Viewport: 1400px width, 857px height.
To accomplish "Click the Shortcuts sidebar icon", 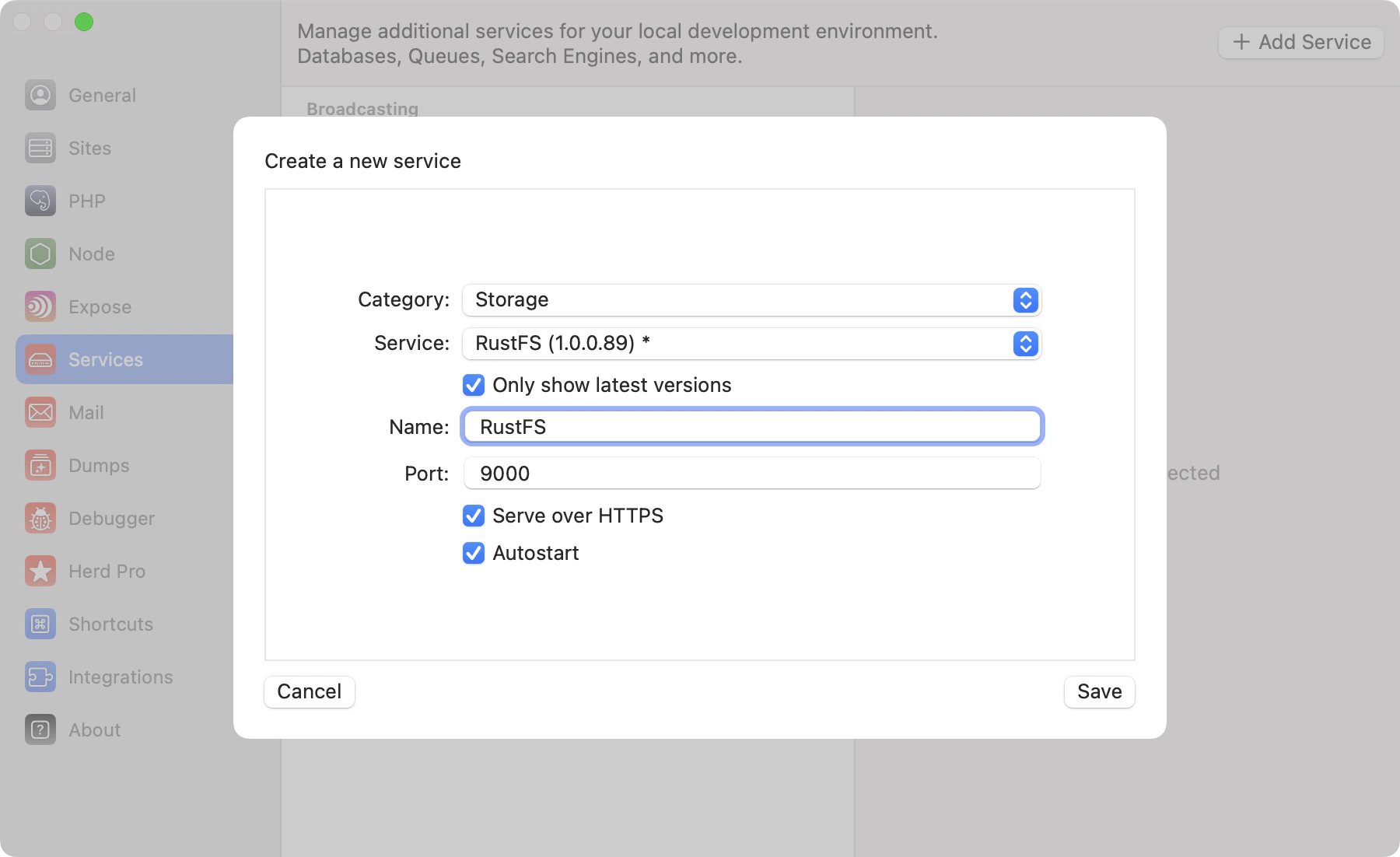I will click(110, 624).
